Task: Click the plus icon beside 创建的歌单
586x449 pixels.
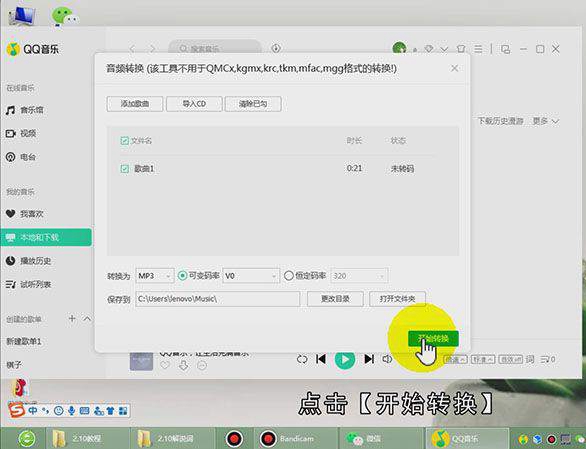Action: [x=72, y=319]
